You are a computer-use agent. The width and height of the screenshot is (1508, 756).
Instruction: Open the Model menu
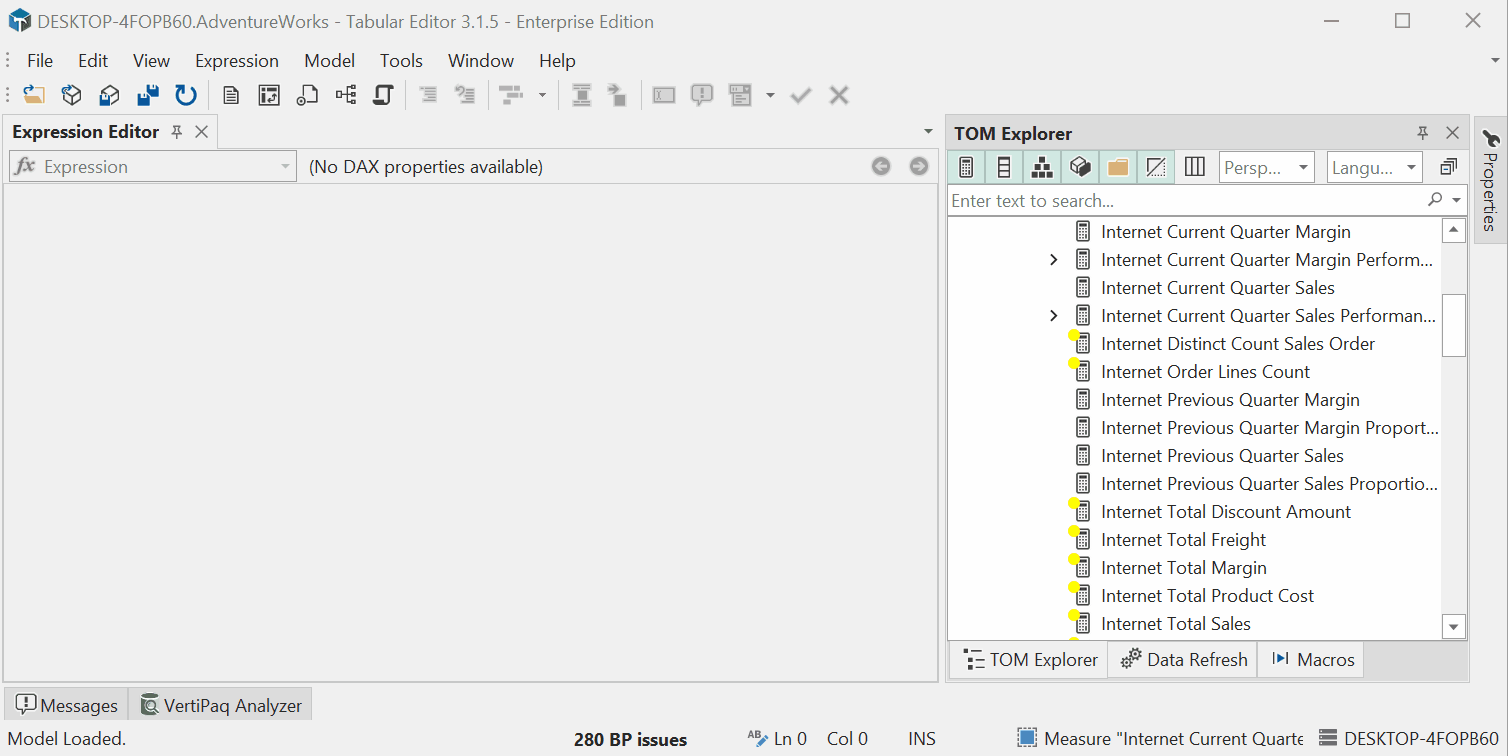point(329,61)
